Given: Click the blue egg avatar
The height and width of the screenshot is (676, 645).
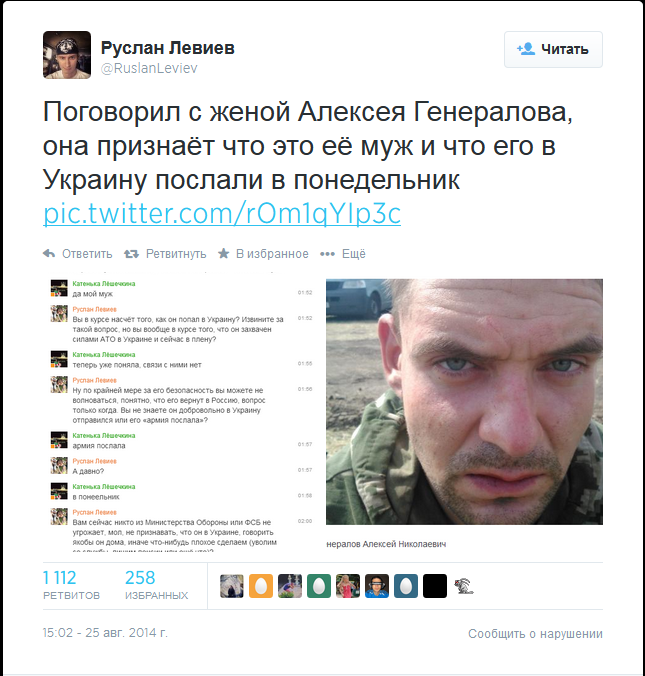Looking at the screenshot, I should tap(406, 586).
